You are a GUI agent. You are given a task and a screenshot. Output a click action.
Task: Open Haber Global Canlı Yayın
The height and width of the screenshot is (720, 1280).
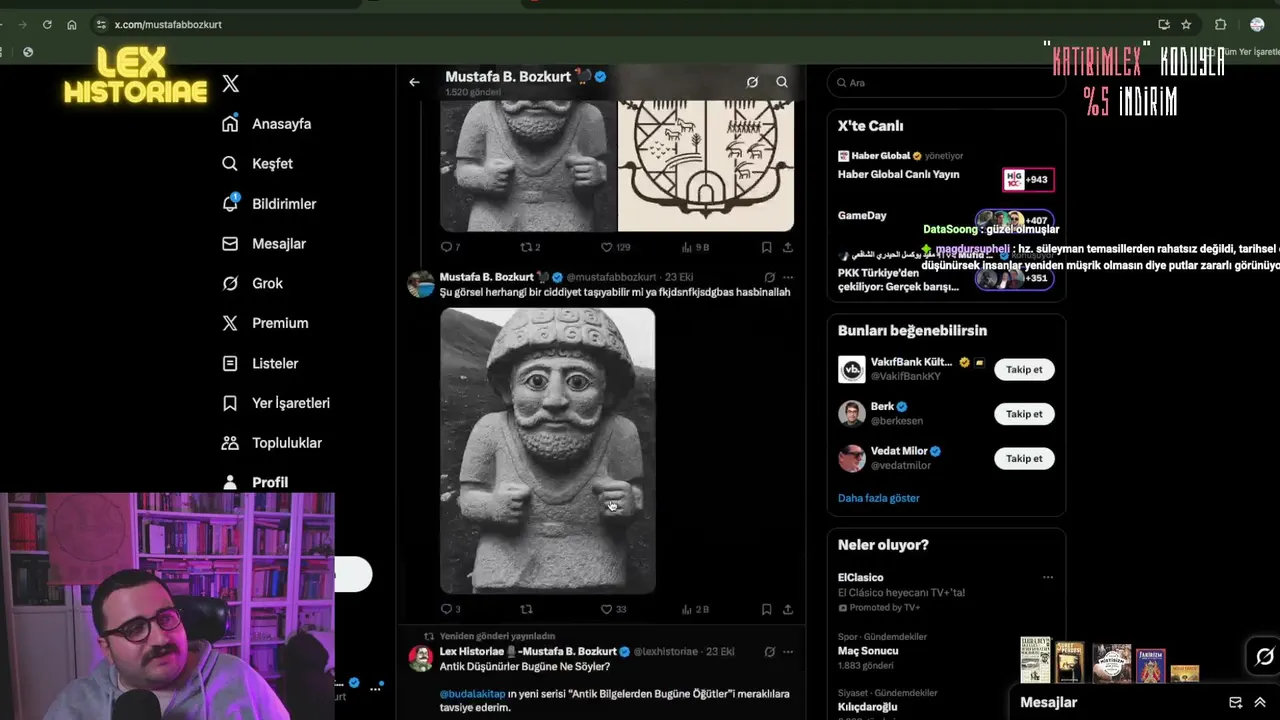pos(898,174)
